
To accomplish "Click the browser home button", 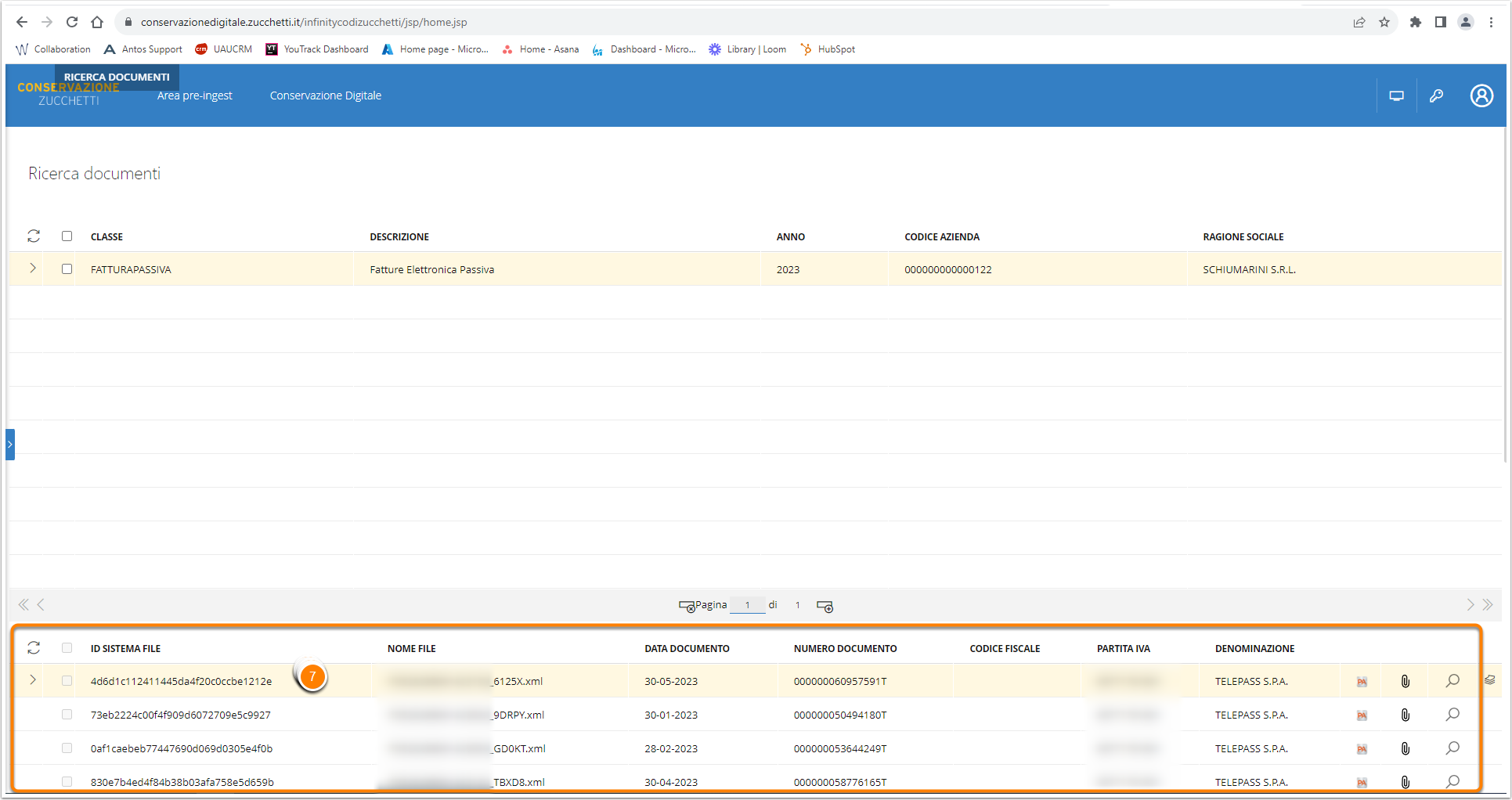I will click(x=97, y=22).
